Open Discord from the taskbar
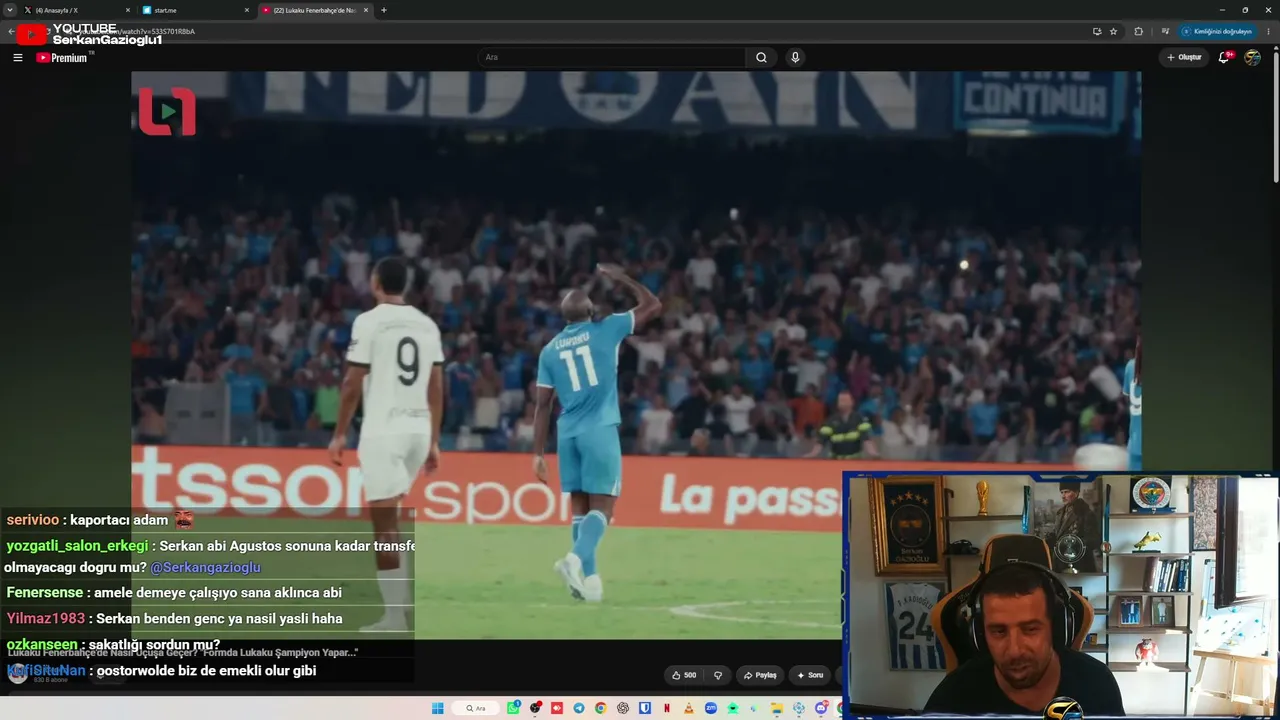The height and width of the screenshot is (720, 1280). 821,708
